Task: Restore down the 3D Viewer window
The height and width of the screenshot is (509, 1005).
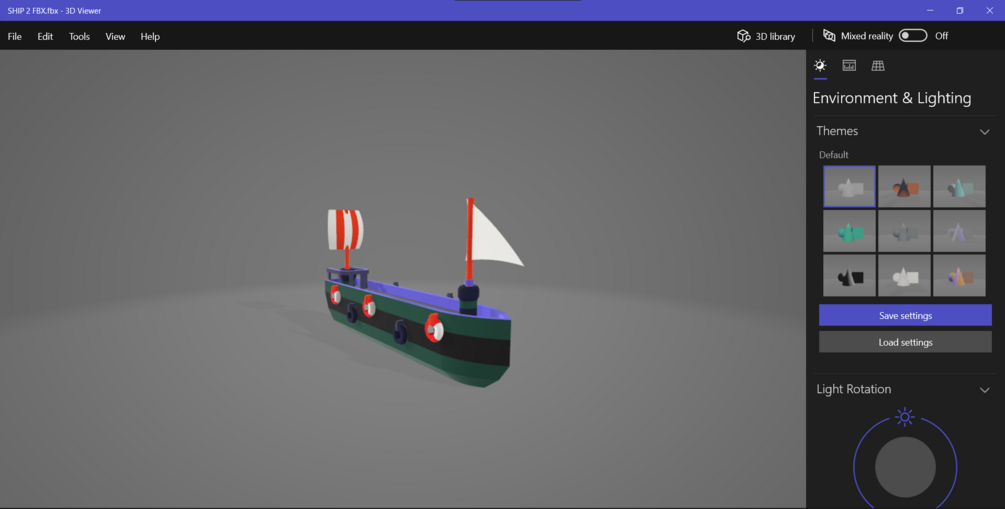Action: coord(959,10)
